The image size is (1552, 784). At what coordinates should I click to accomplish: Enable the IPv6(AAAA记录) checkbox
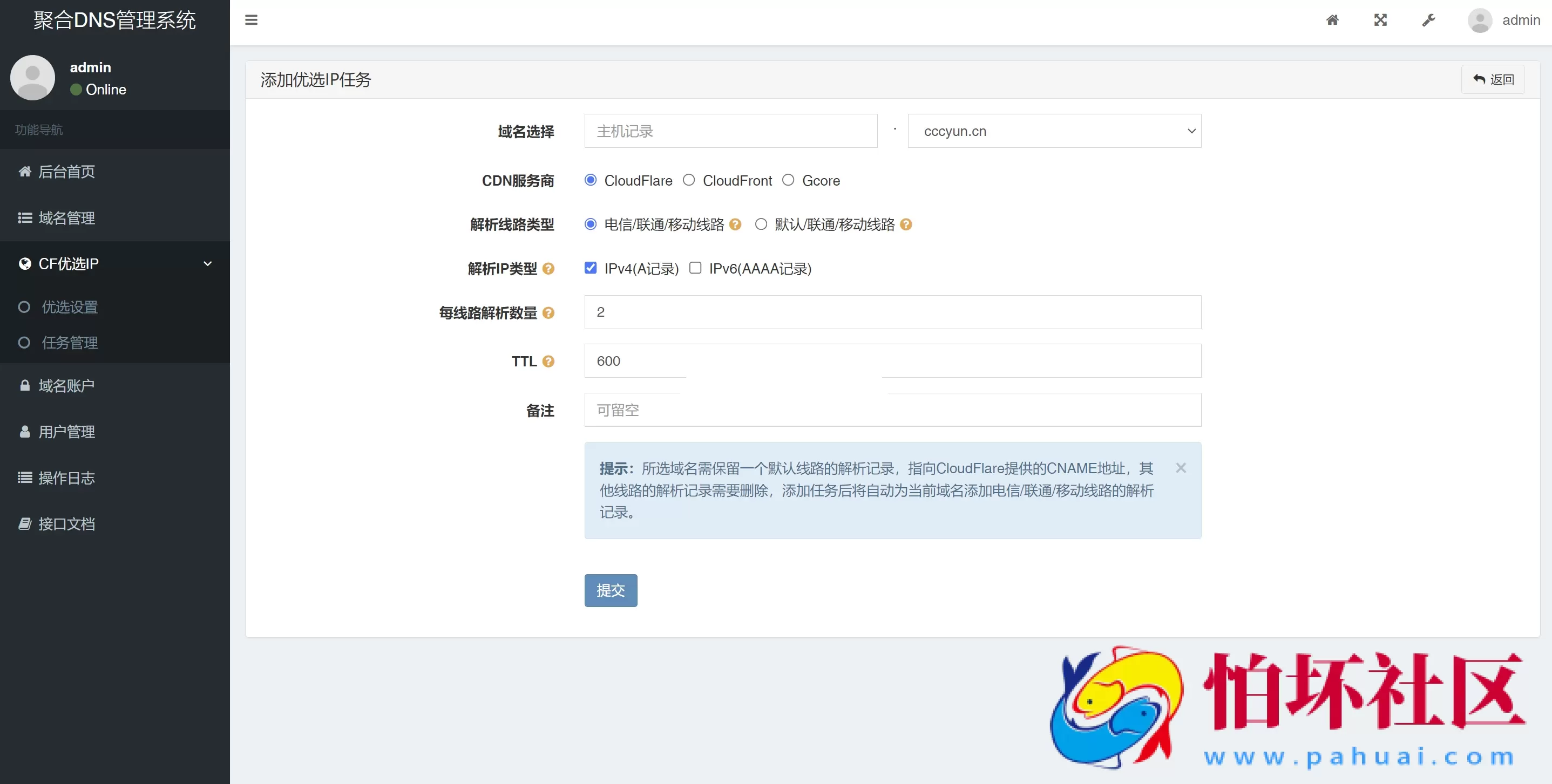[694, 268]
